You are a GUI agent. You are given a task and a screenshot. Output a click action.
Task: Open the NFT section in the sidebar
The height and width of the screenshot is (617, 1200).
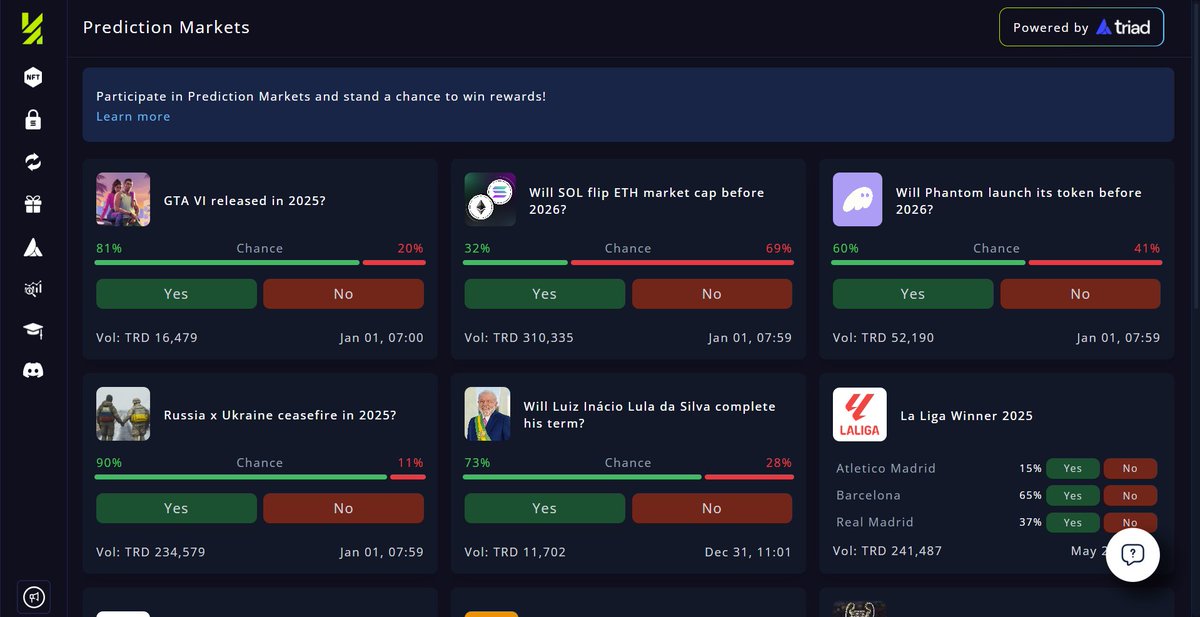(x=33, y=76)
